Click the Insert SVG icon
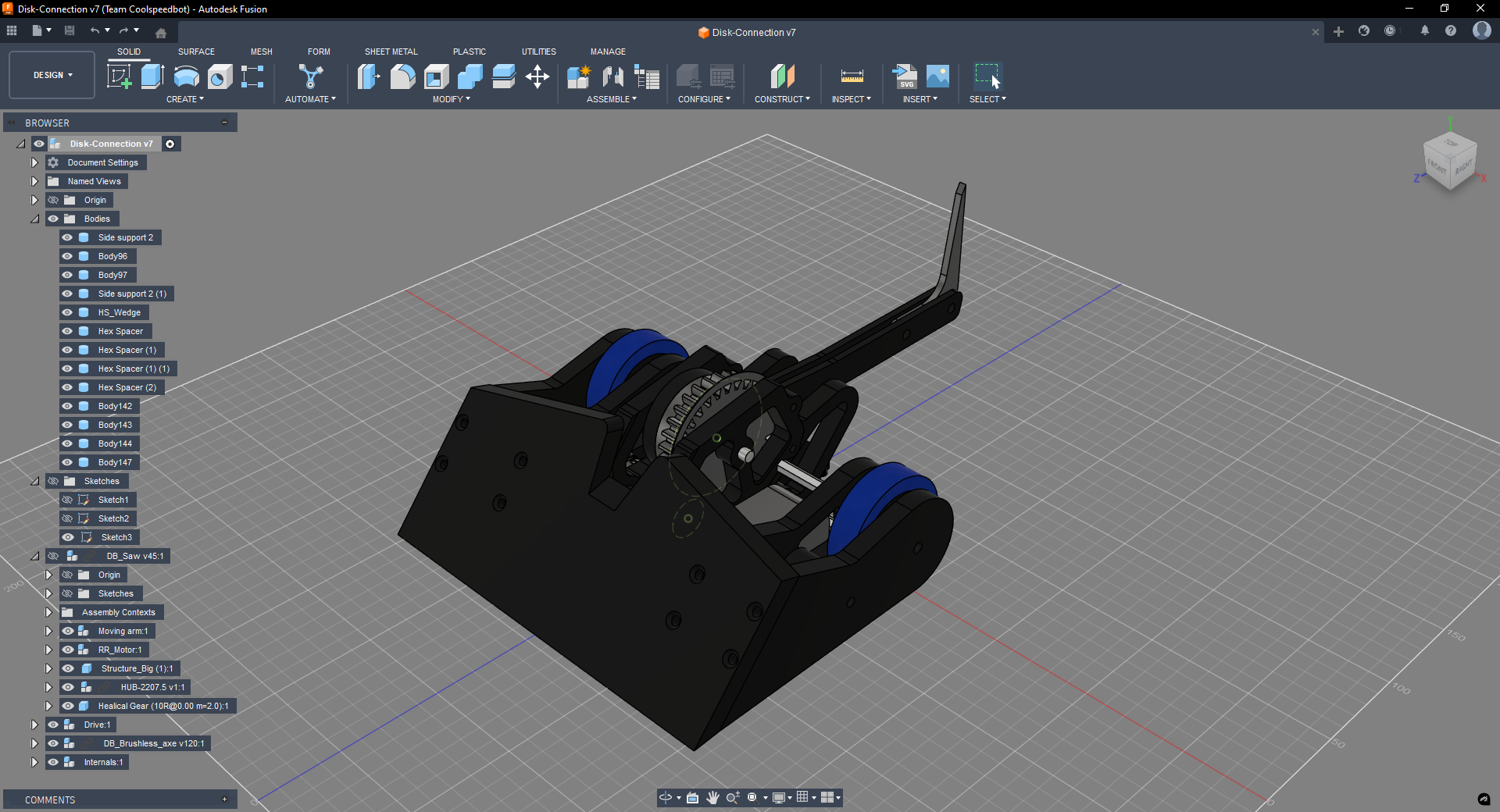The width and height of the screenshot is (1500, 812). tap(905, 77)
